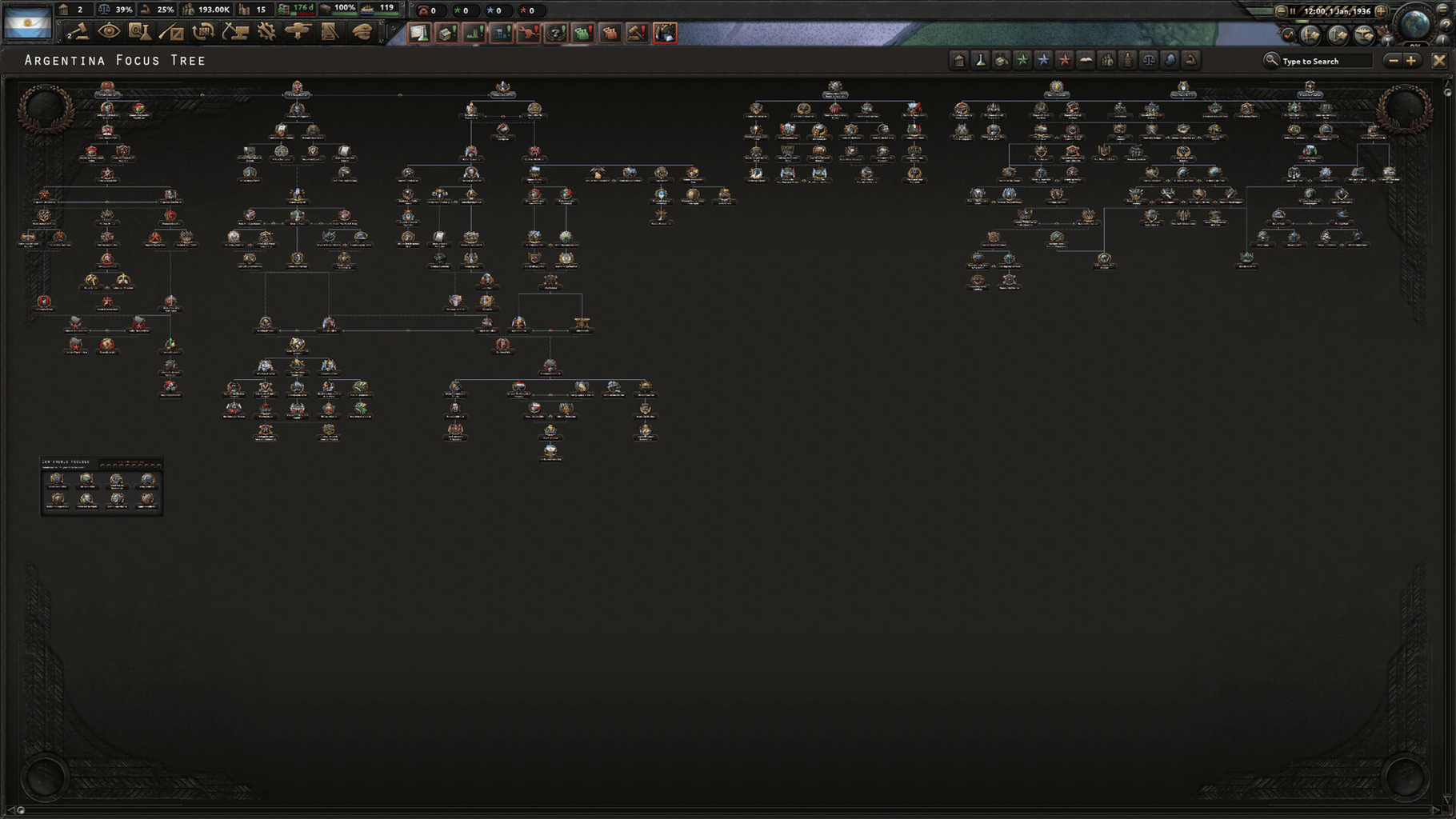Viewport: 1456px width, 819px height.
Task: Toggle the green star focus filter
Action: [1022, 60]
